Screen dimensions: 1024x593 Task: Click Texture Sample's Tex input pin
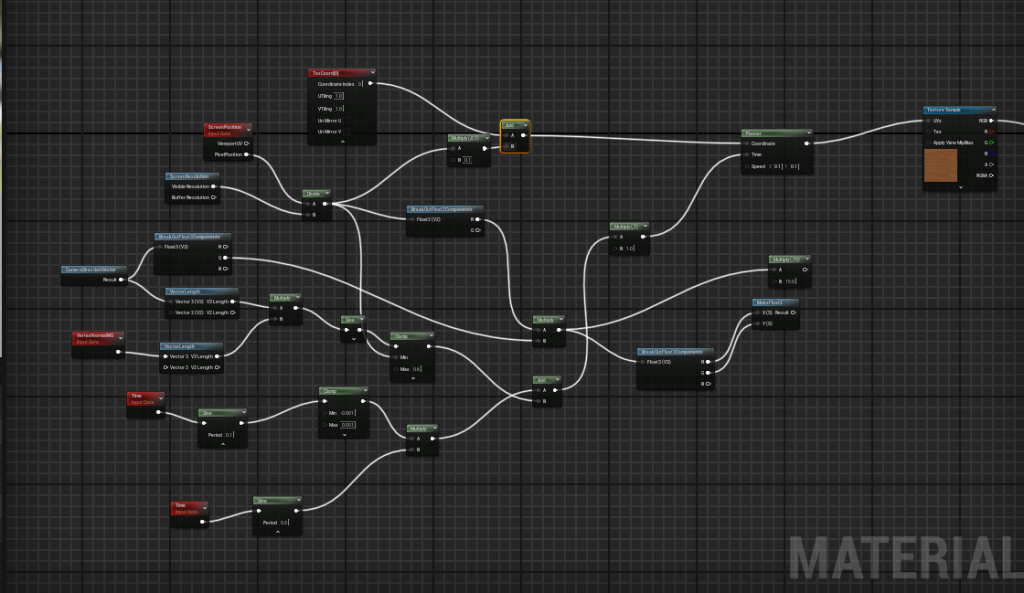click(x=929, y=132)
